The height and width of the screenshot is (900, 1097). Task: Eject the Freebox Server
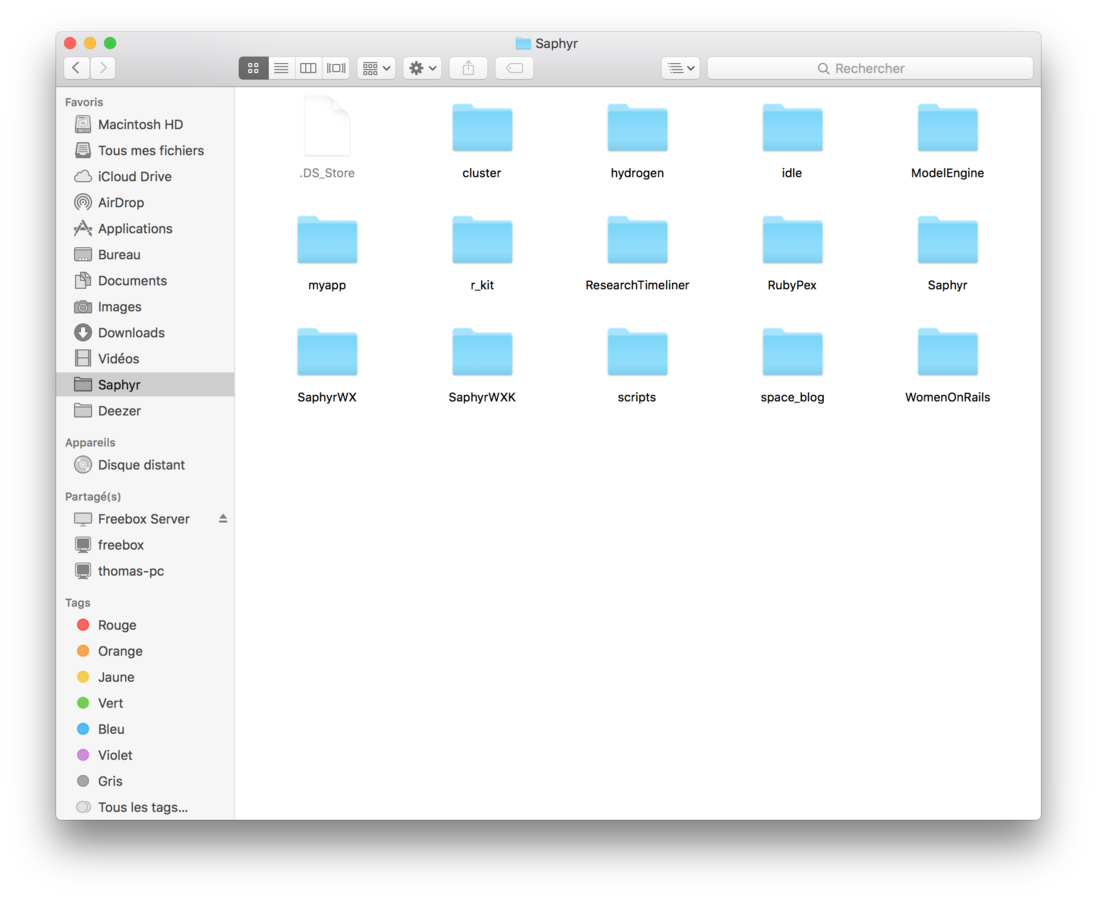tap(222, 519)
